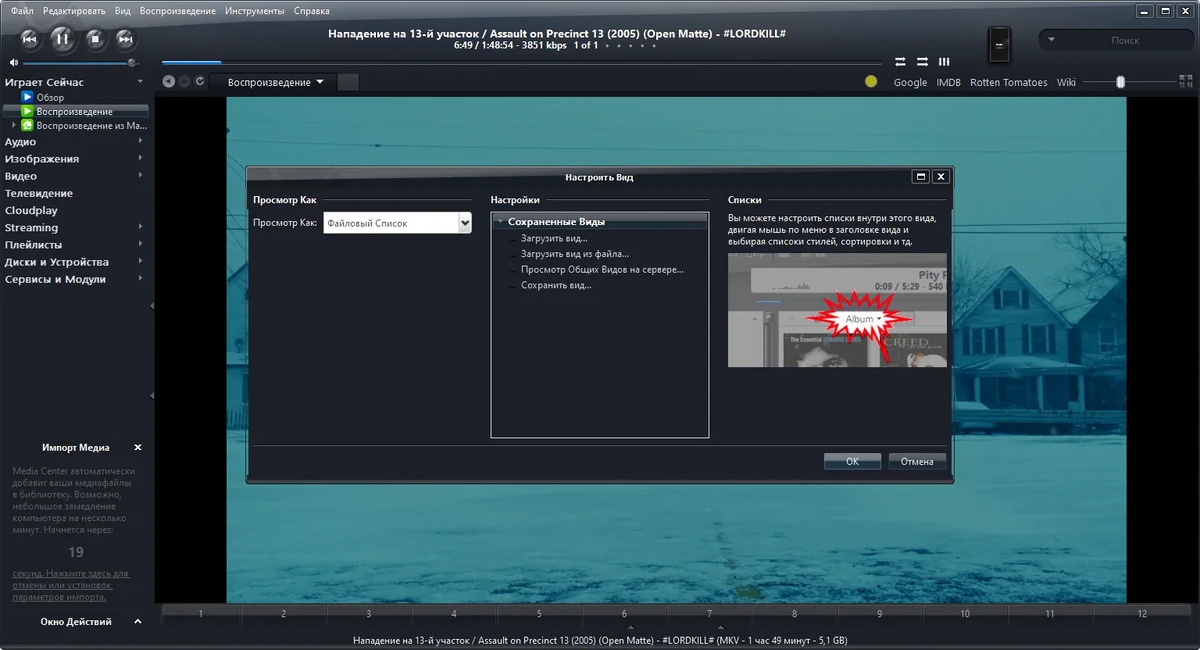
Task: Toggle the shuffle mode icon
Action: click(x=922, y=61)
